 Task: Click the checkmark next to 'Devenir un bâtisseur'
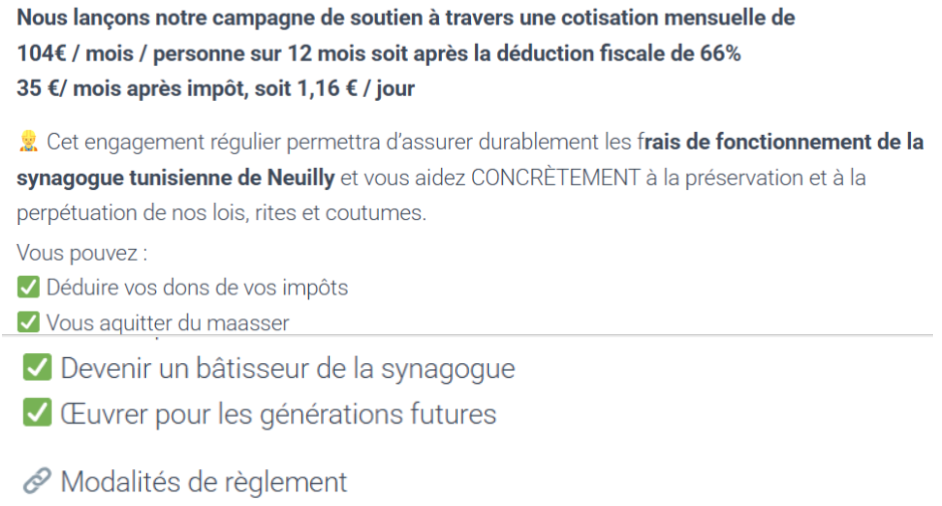37,368
